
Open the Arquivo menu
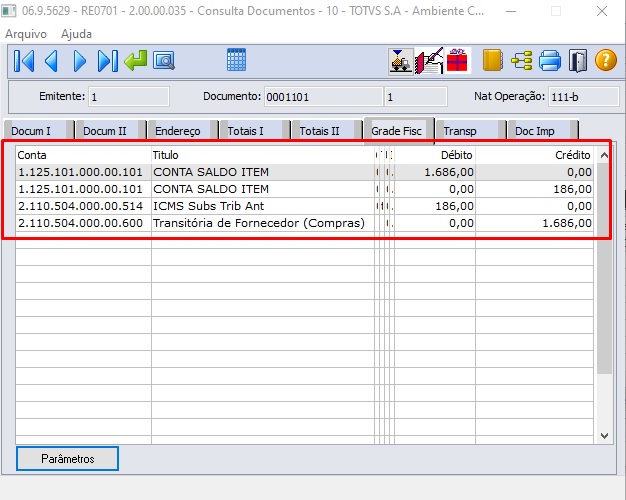(26, 34)
